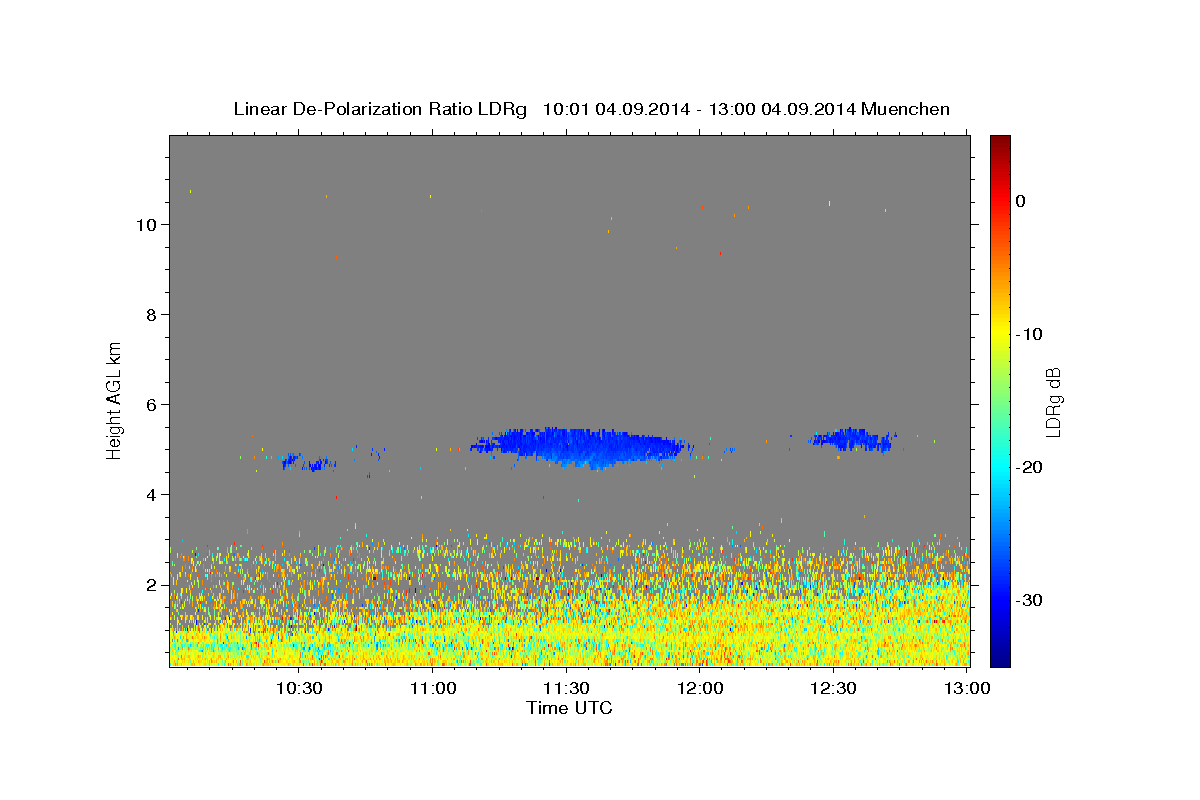Click the 'Height AGL km' axis label
Screen dimensions: 1200x800
[x=114, y=401]
